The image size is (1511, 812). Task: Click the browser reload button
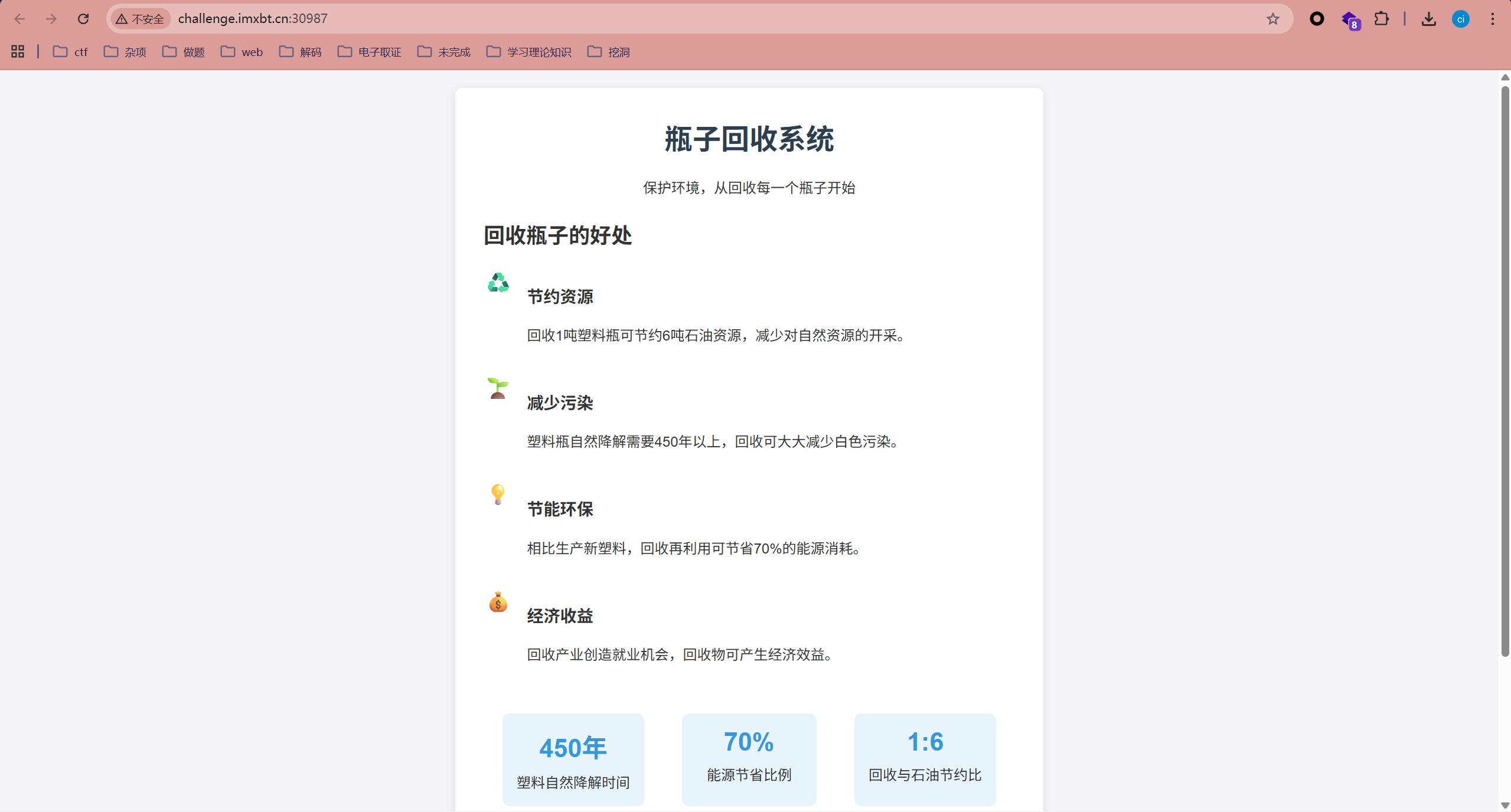click(83, 19)
